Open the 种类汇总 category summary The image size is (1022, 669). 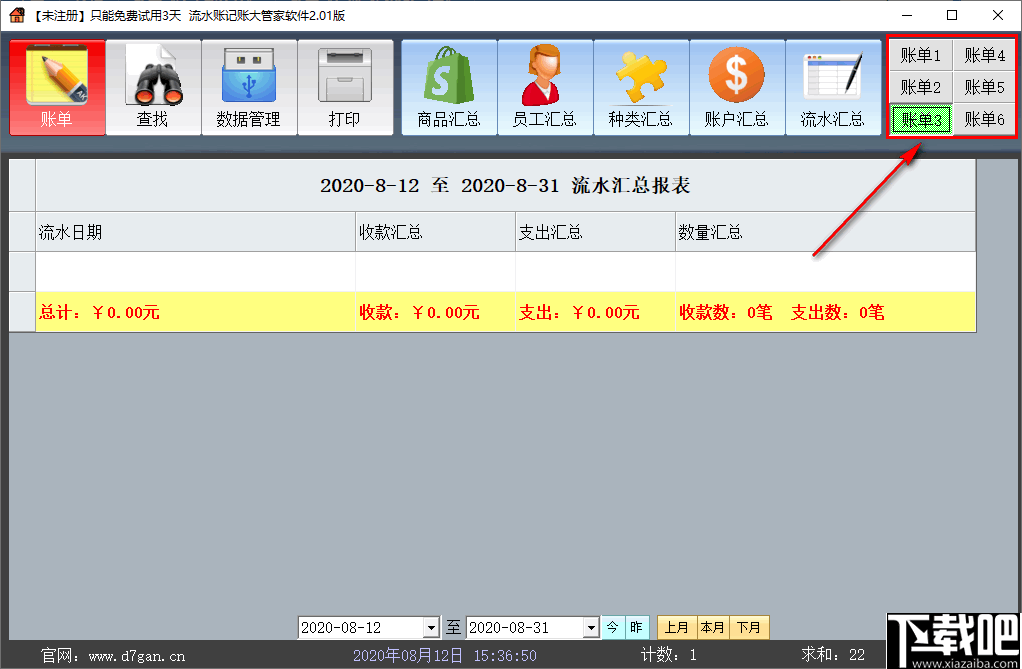click(x=641, y=86)
